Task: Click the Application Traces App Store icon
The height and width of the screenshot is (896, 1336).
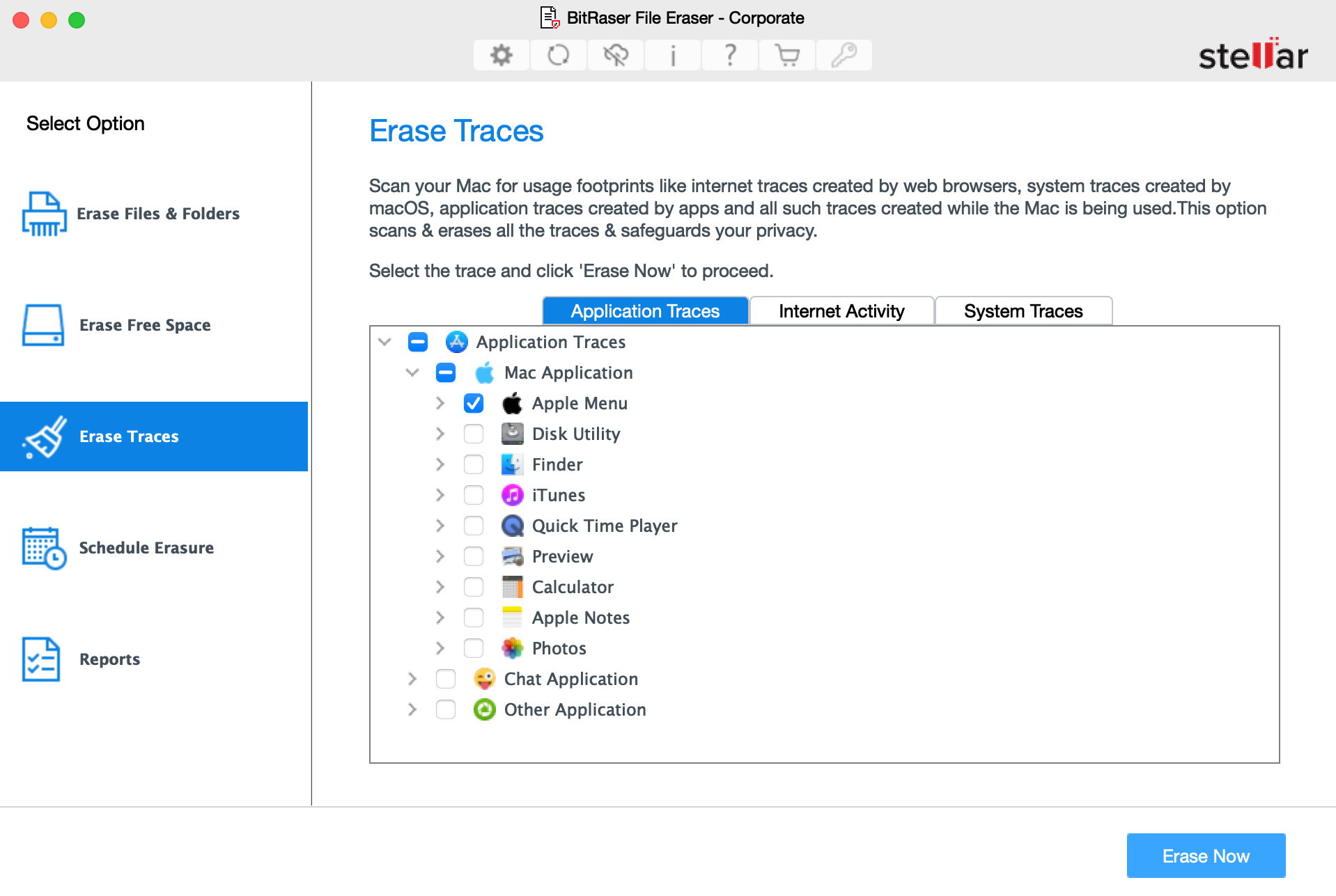Action: tap(456, 342)
